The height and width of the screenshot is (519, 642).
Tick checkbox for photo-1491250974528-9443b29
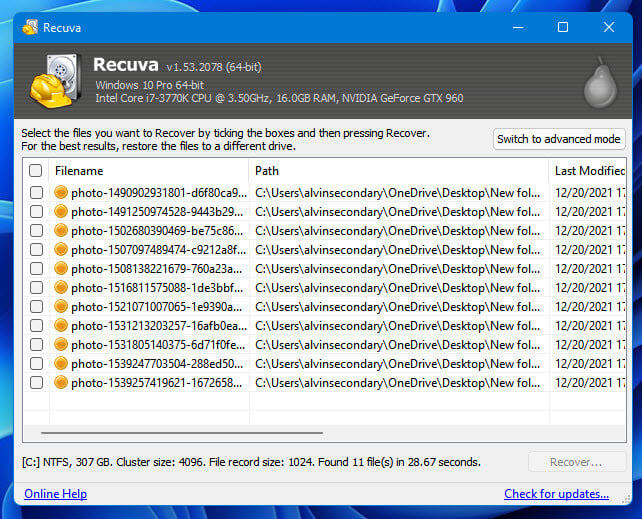point(36,211)
